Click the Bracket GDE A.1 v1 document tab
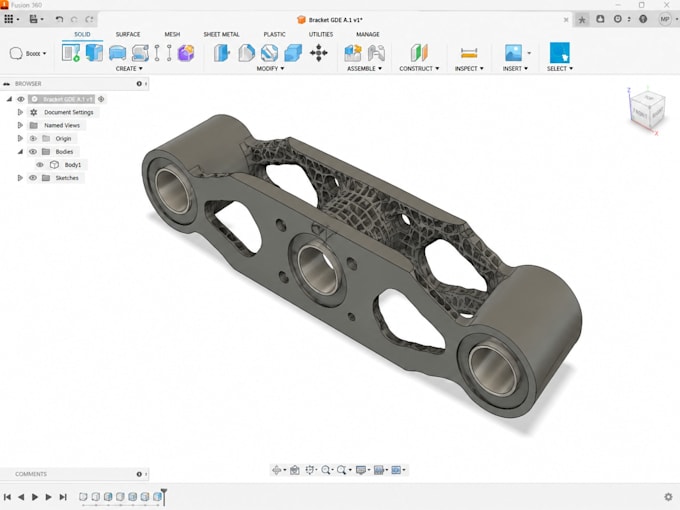Screen dimensions: 680x510 [330, 20]
